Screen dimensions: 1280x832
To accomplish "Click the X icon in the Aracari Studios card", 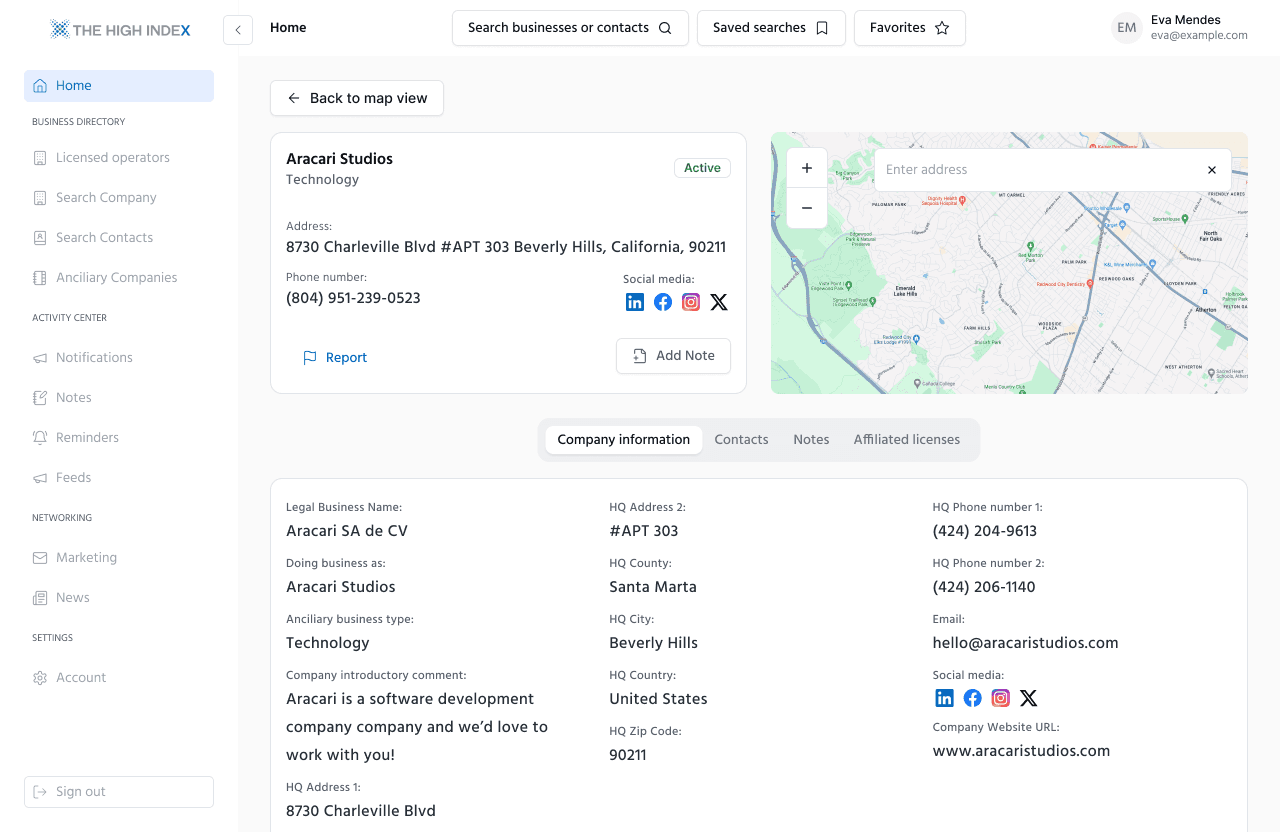I will 719,302.
